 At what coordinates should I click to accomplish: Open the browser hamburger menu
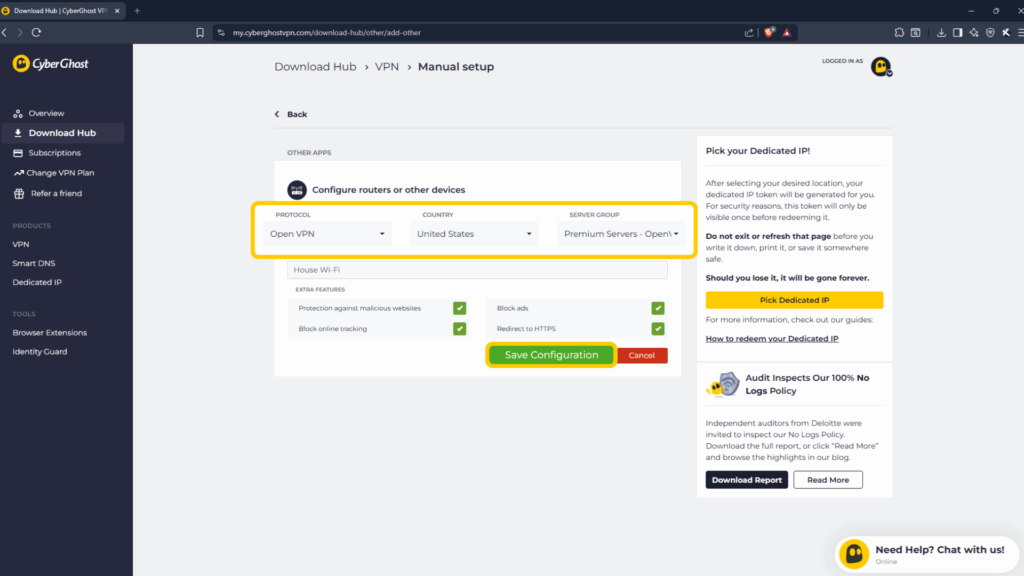point(1020,33)
